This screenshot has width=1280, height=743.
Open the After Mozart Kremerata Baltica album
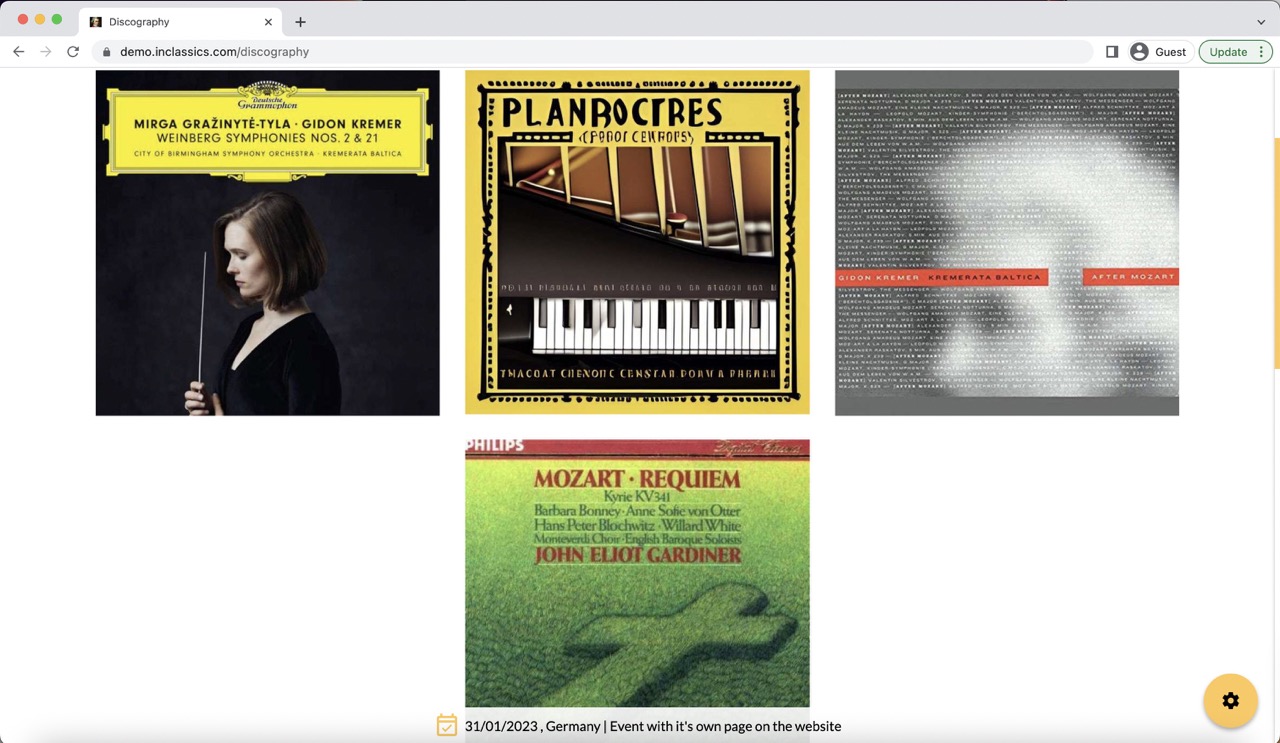1007,243
